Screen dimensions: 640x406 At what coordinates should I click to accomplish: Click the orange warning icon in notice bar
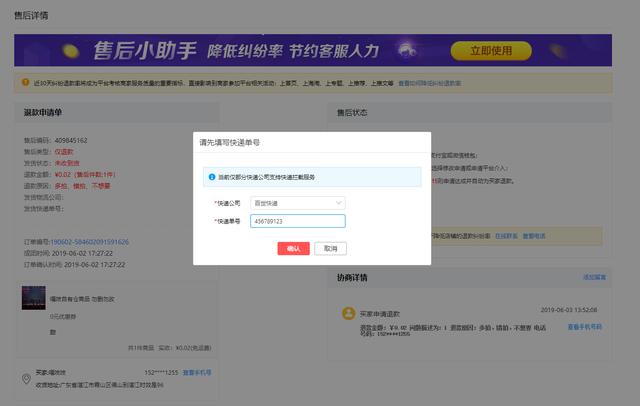click(x=25, y=83)
